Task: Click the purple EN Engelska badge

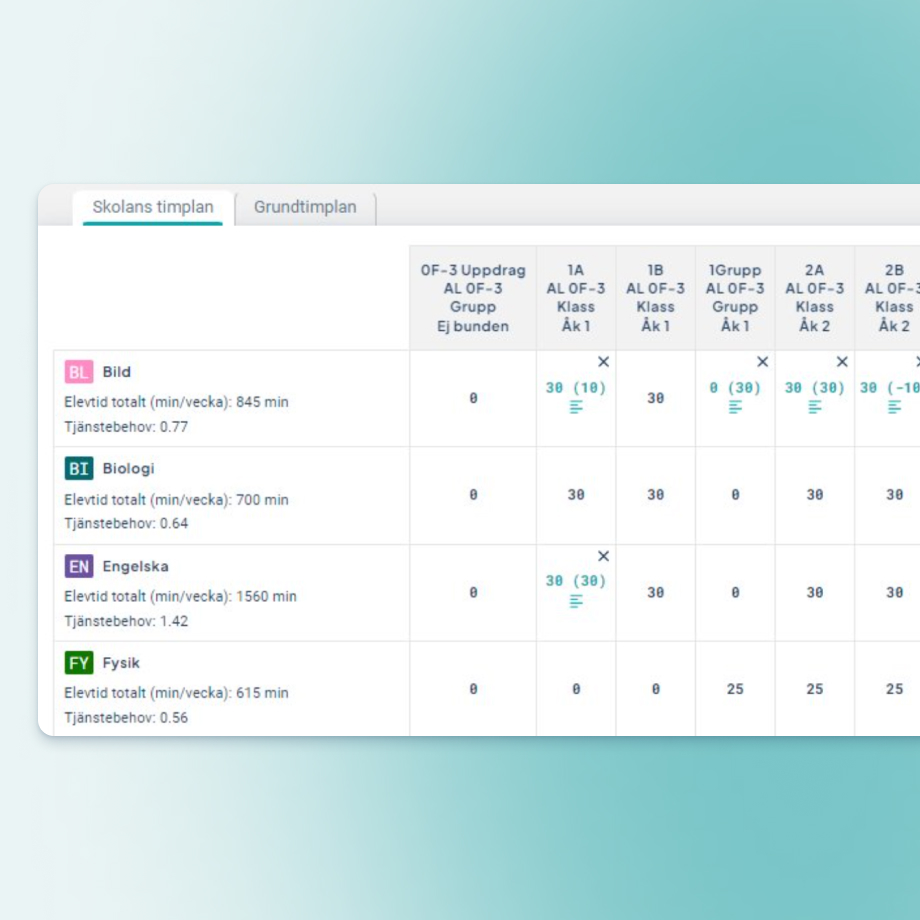Action: pos(78,566)
